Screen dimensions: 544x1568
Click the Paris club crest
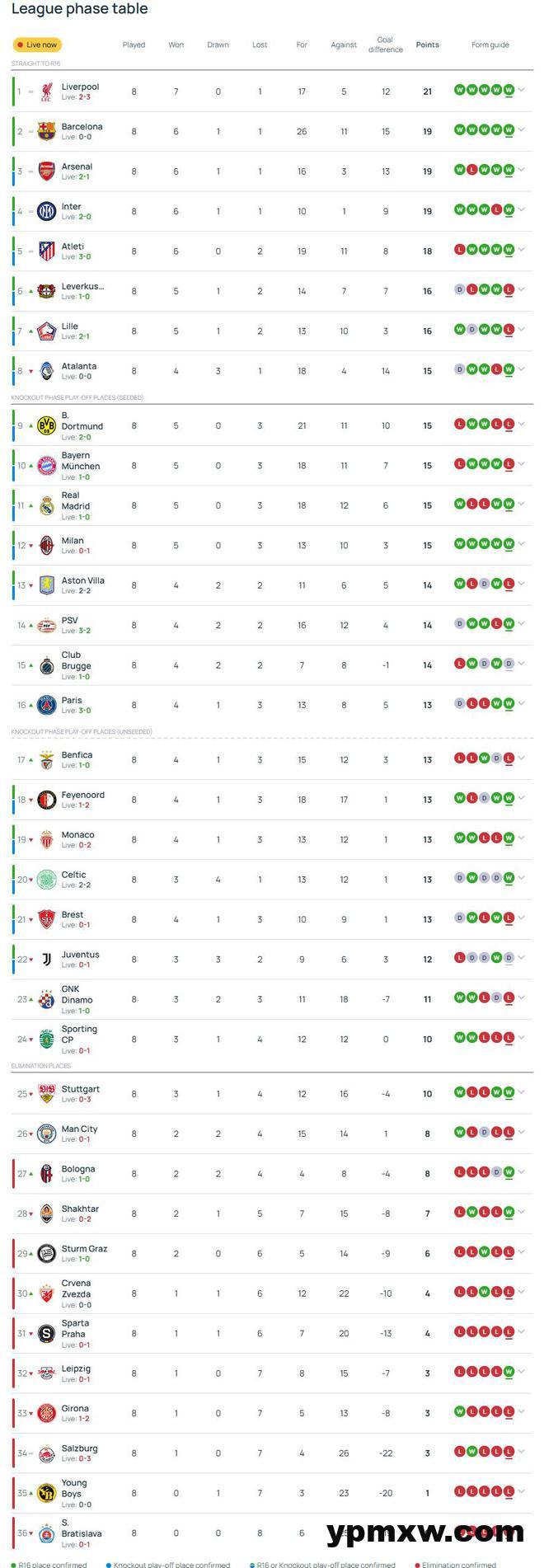47,705
